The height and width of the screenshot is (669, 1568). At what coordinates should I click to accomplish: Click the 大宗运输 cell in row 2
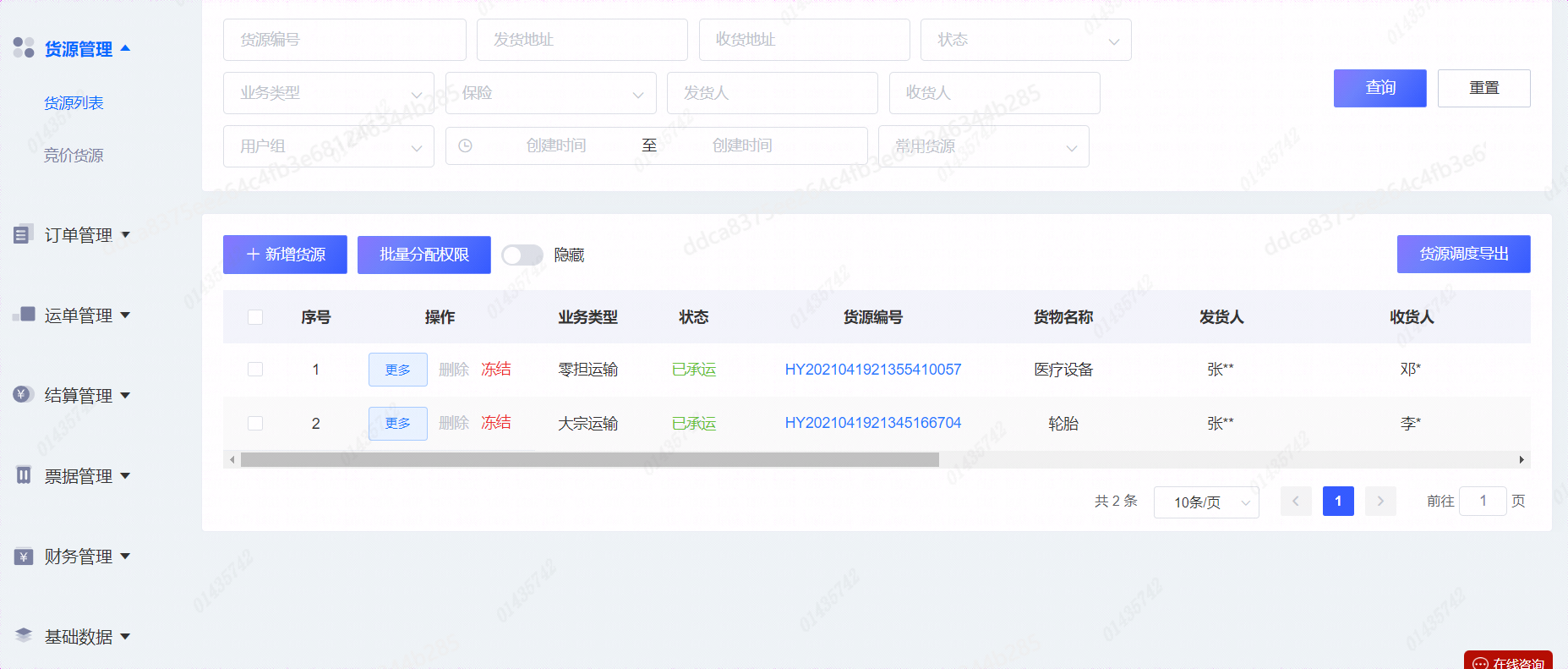point(588,423)
